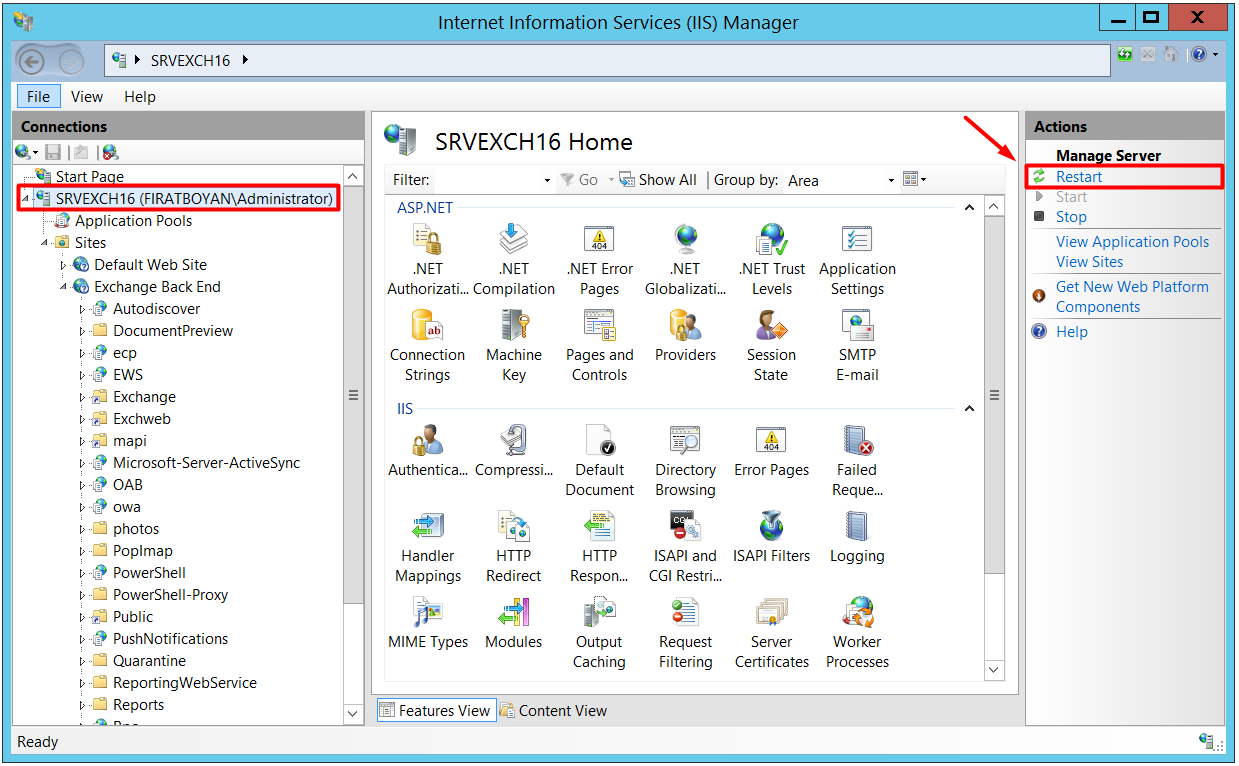Open the Authentication feature icon
This screenshot has height=766, width=1239.
click(428, 450)
